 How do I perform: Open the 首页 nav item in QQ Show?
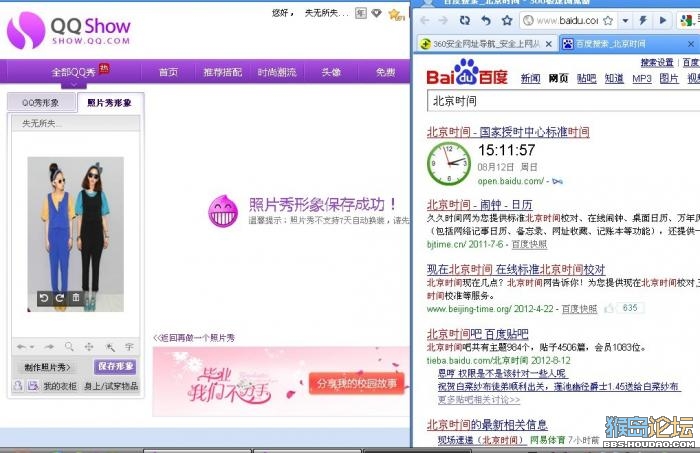click(x=168, y=72)
